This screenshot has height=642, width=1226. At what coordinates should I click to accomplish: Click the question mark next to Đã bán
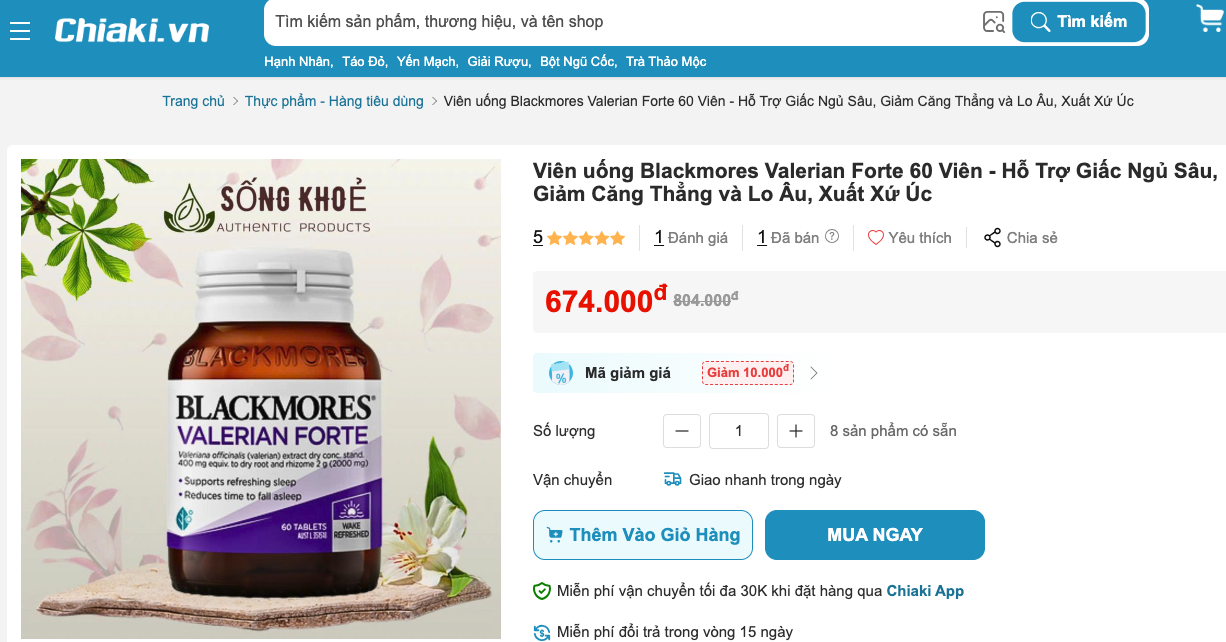pyautogui.click(x=832, y=237)
